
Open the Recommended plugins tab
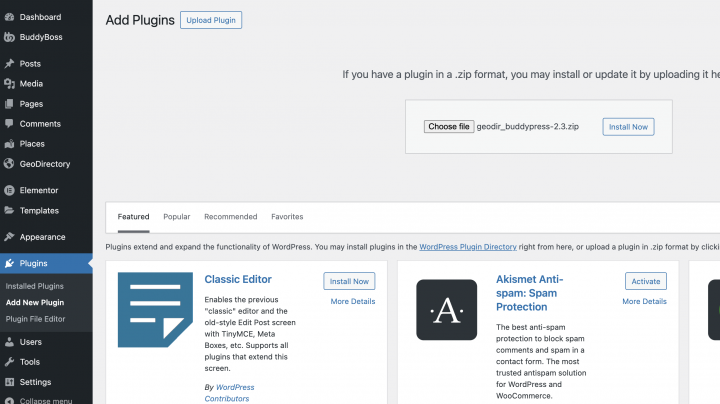(x=230, y=217)
